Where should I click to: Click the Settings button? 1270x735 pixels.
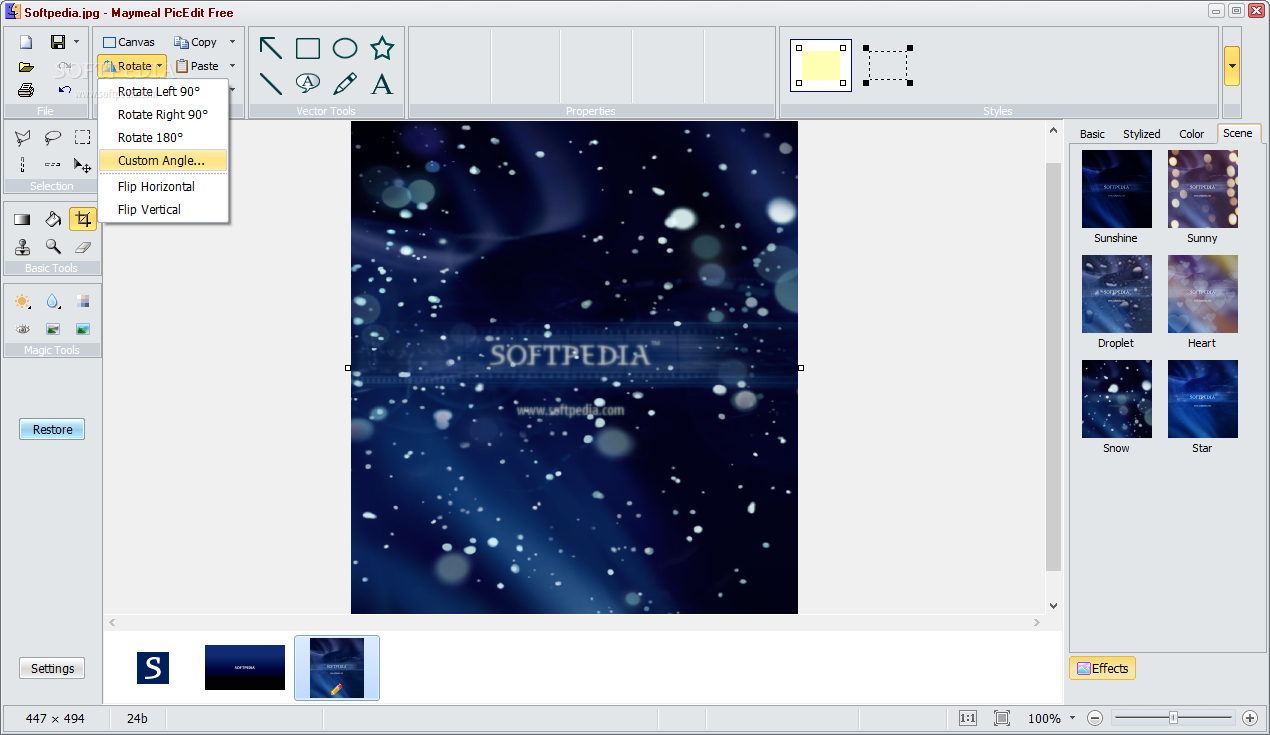(52, 668)
